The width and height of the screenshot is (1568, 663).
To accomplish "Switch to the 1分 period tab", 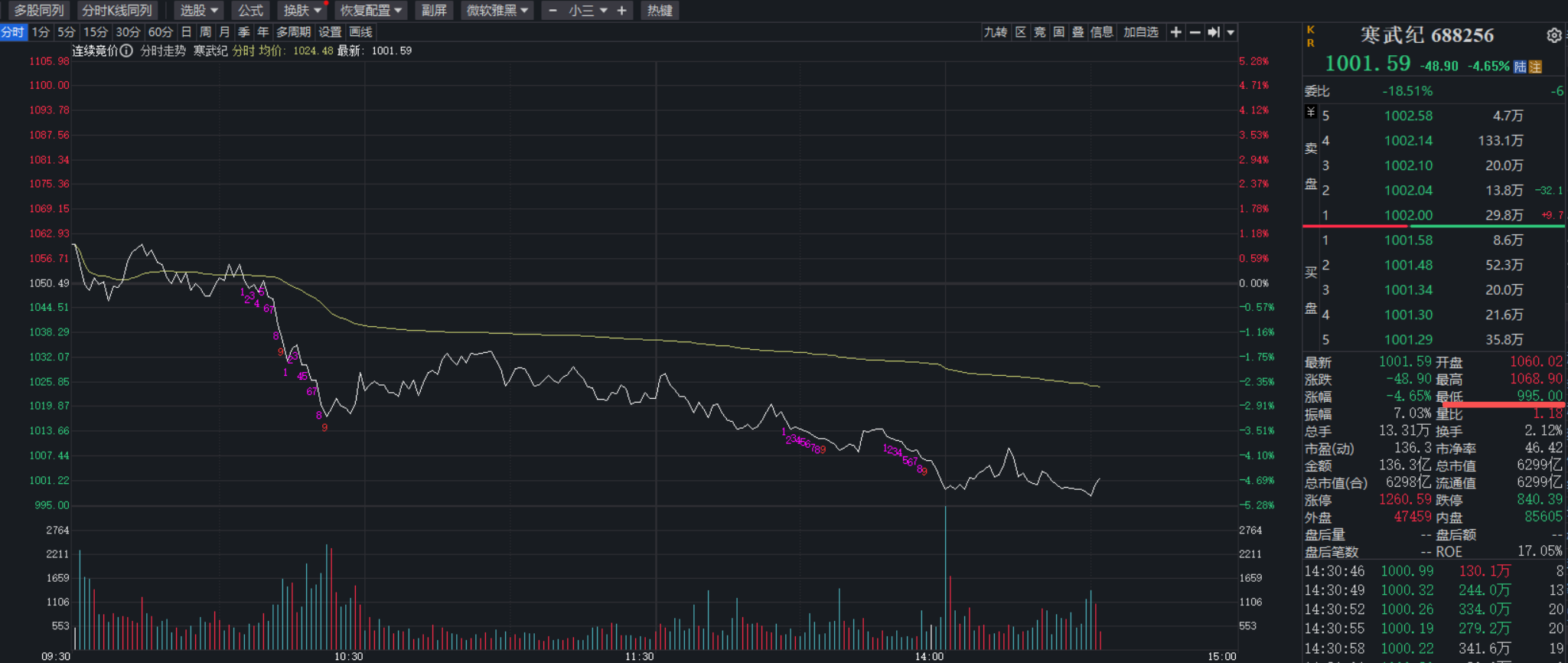I will pyautogui.click(x=41, y=32).
